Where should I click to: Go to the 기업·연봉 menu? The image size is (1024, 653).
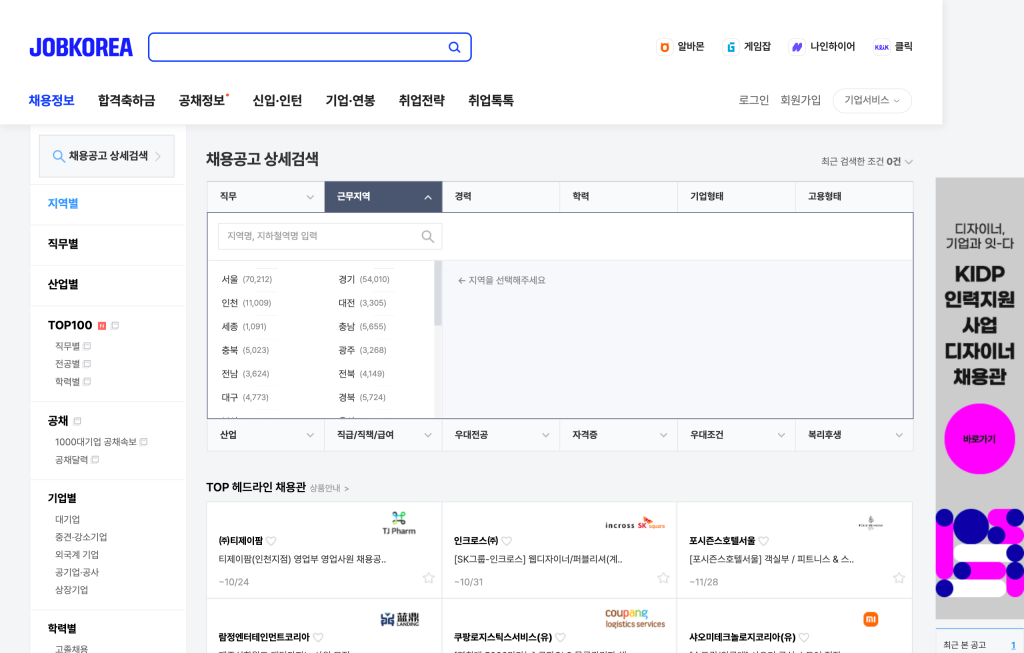[350, 100]
